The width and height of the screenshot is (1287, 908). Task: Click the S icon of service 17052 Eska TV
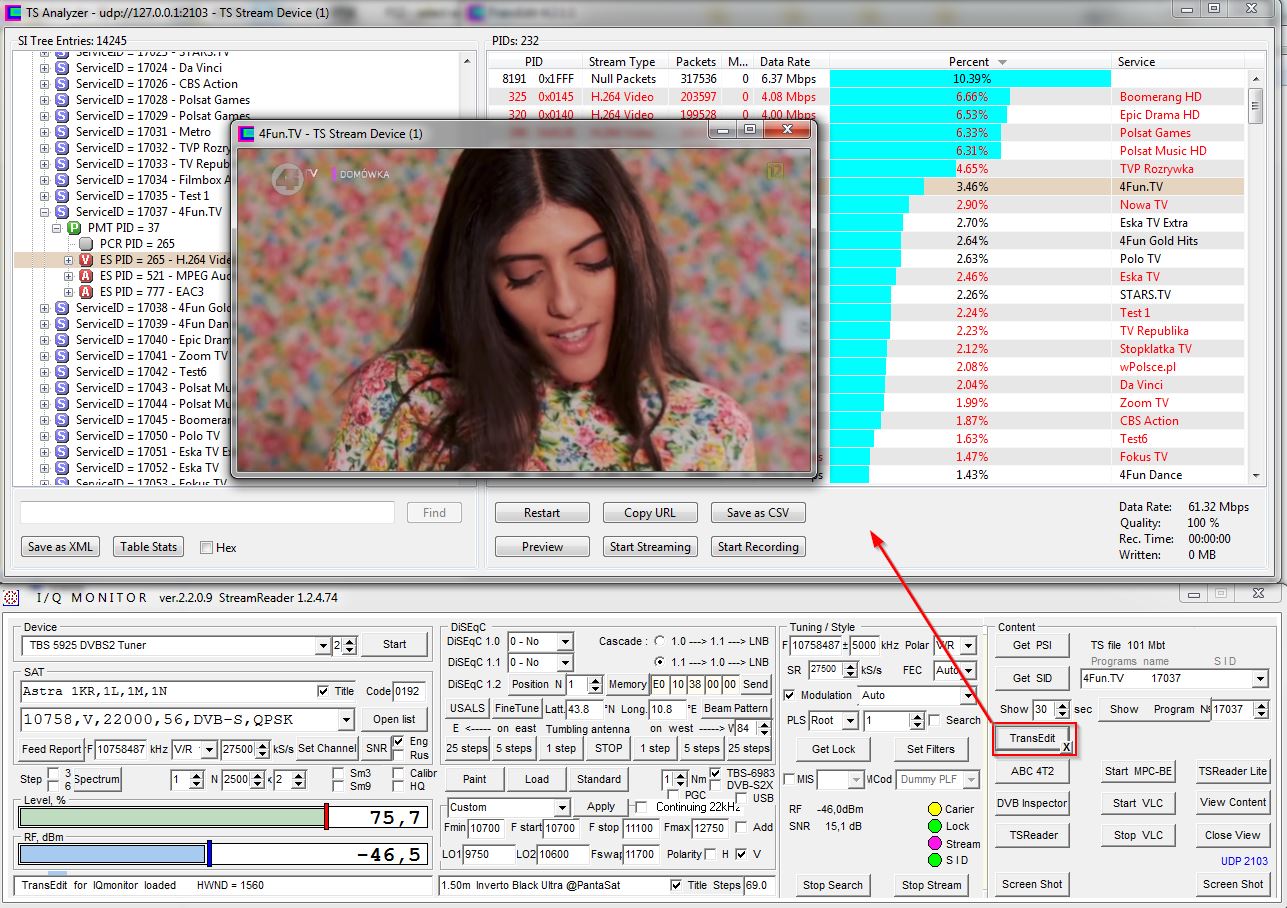coord(62,468)
